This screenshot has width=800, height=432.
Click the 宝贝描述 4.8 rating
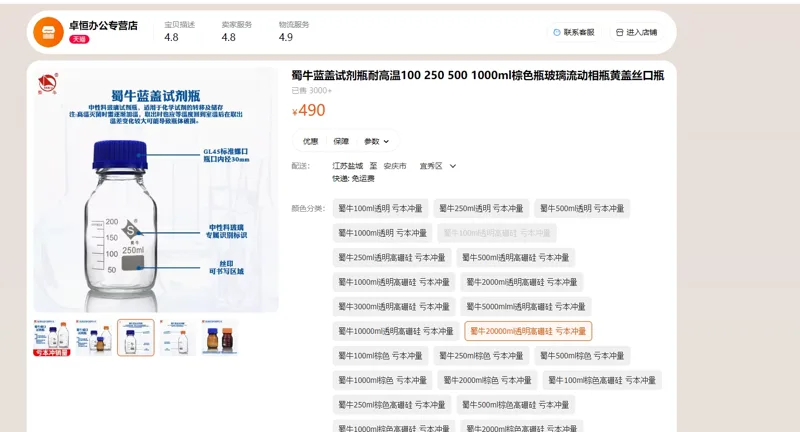coord(179,31)
